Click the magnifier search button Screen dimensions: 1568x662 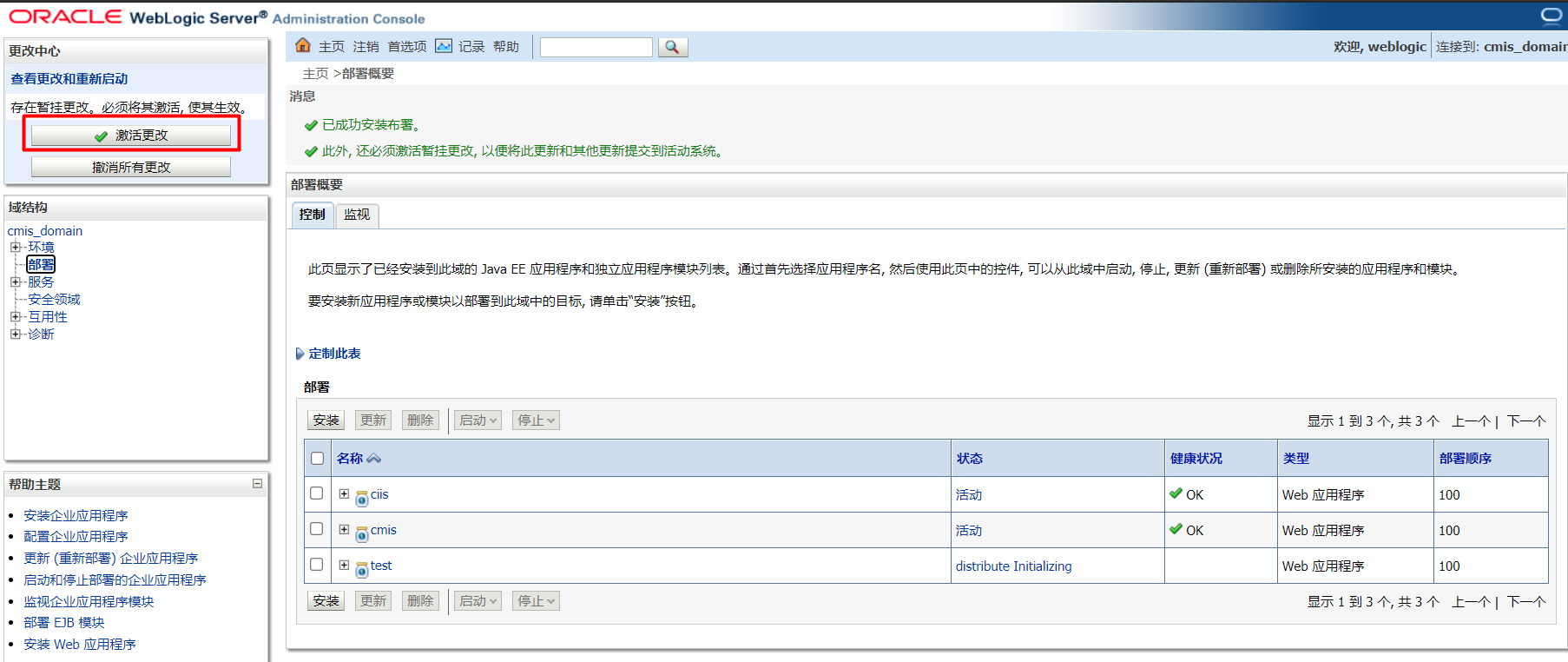tap(672, 47)
